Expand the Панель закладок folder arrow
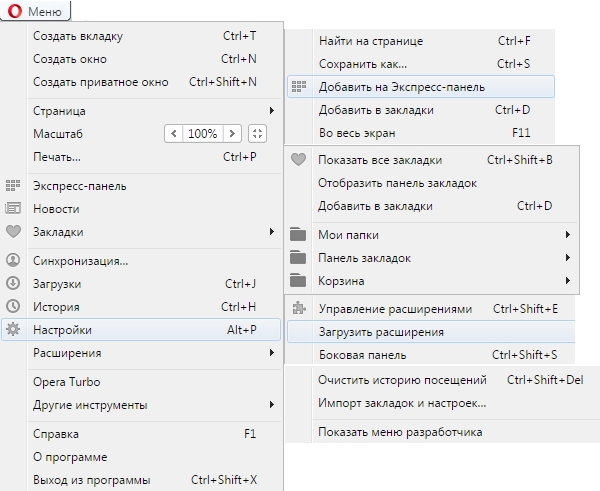This screenshot has height=491, width=600. click(568, 258)
